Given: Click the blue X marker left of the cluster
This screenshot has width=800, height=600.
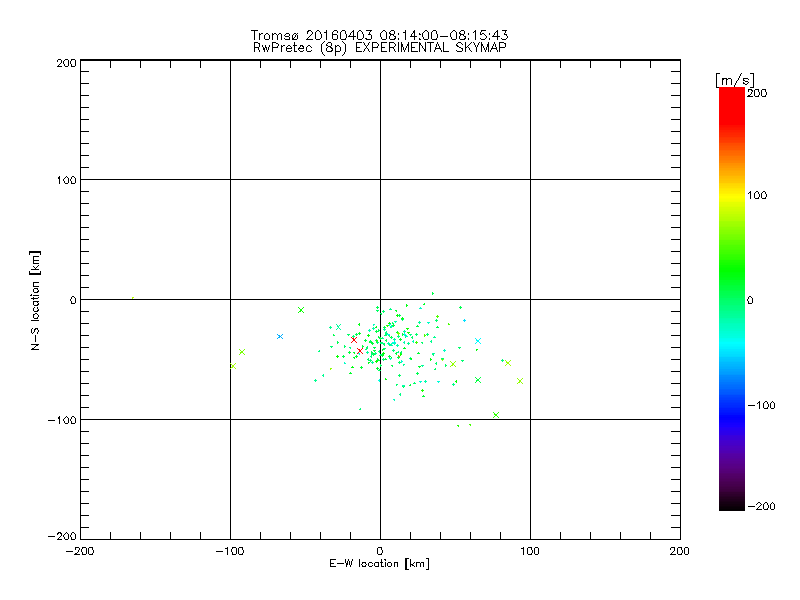Looking at the screenshot, I should (x=280, y=336).
